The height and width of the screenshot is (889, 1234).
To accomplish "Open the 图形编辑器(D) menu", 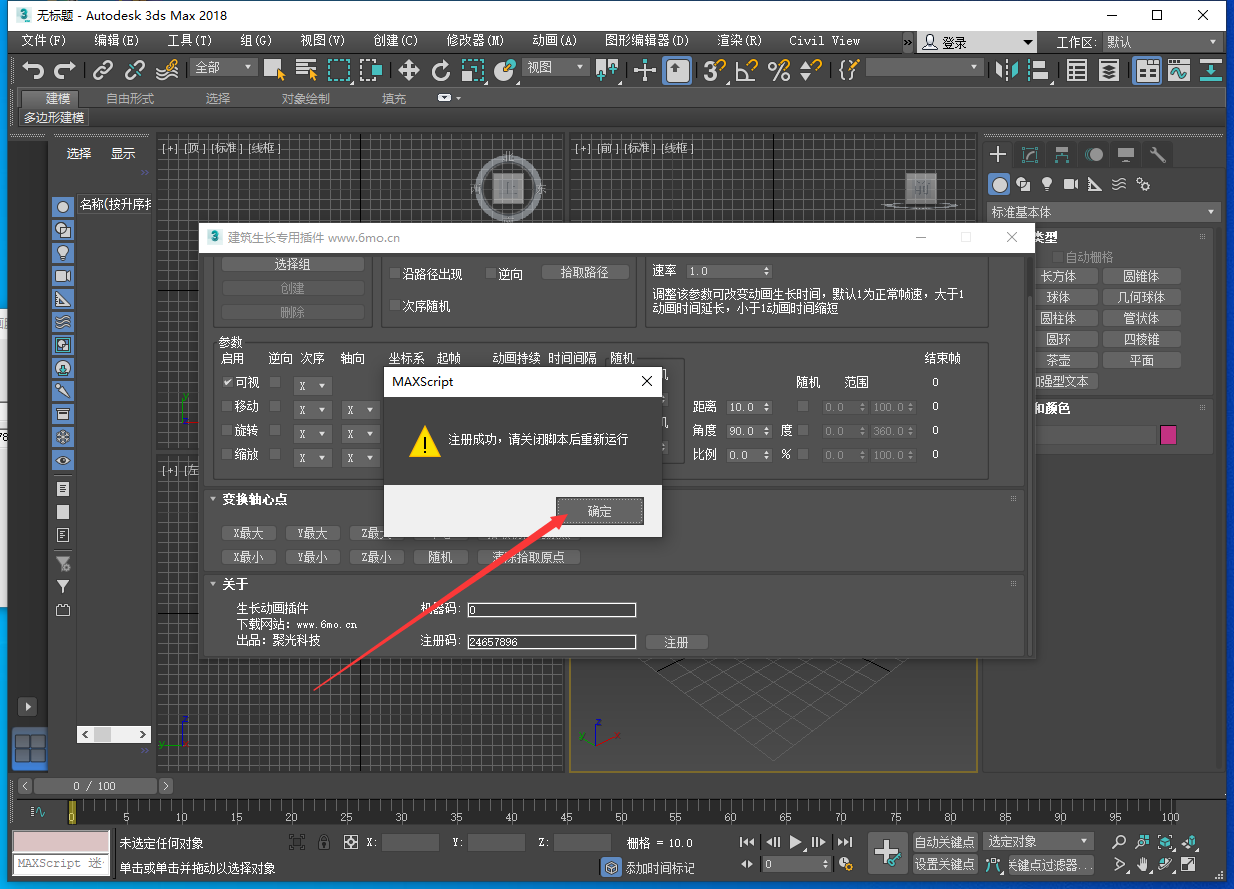I will [647, 41].
